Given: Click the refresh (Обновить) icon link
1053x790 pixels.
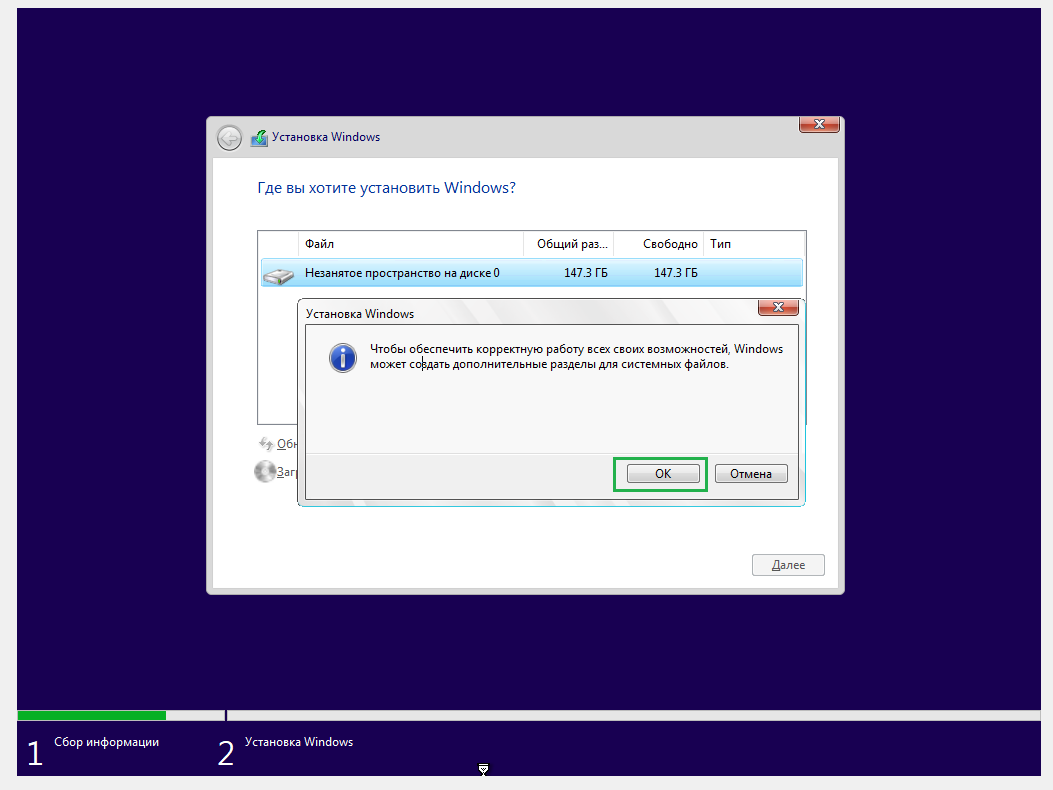Looking at the screenshot, I should (266, 443).
